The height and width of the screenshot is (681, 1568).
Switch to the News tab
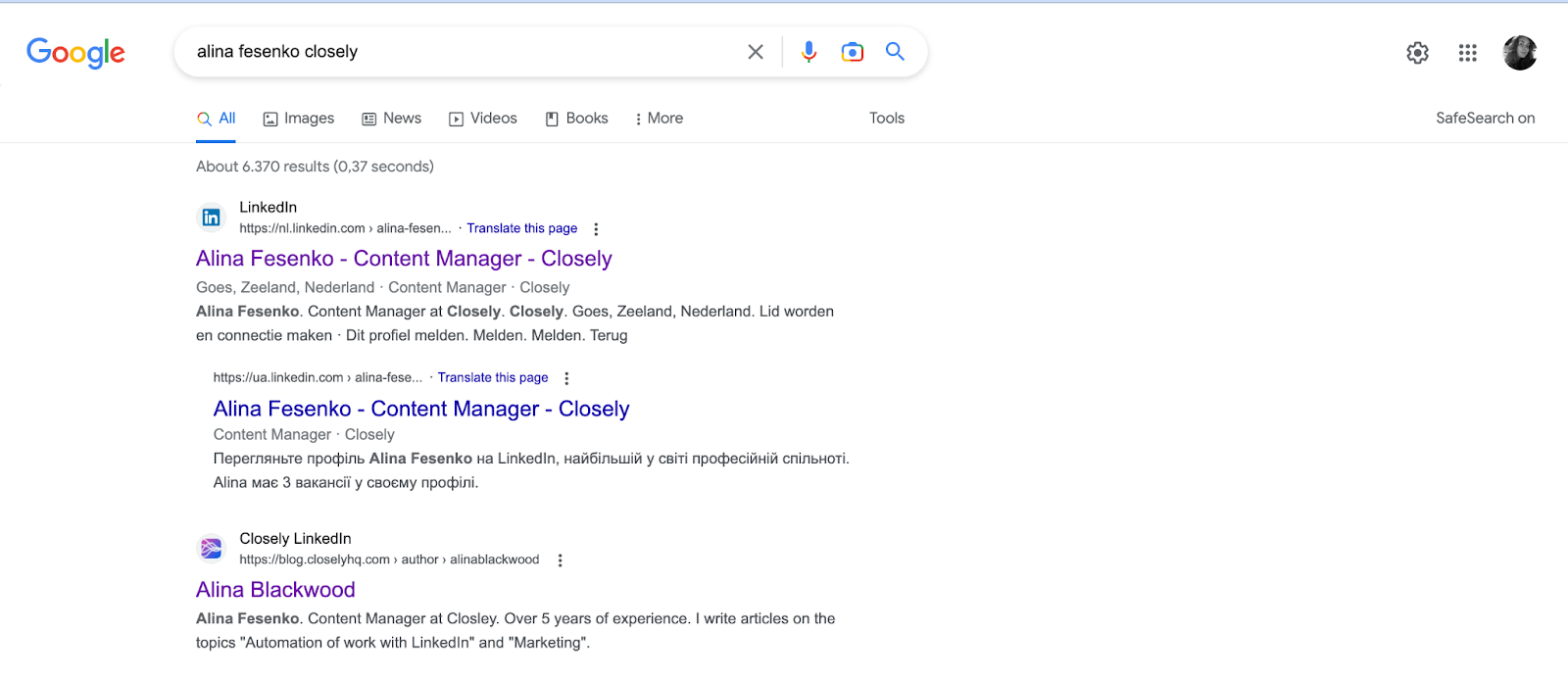click(x=392, y=119)
